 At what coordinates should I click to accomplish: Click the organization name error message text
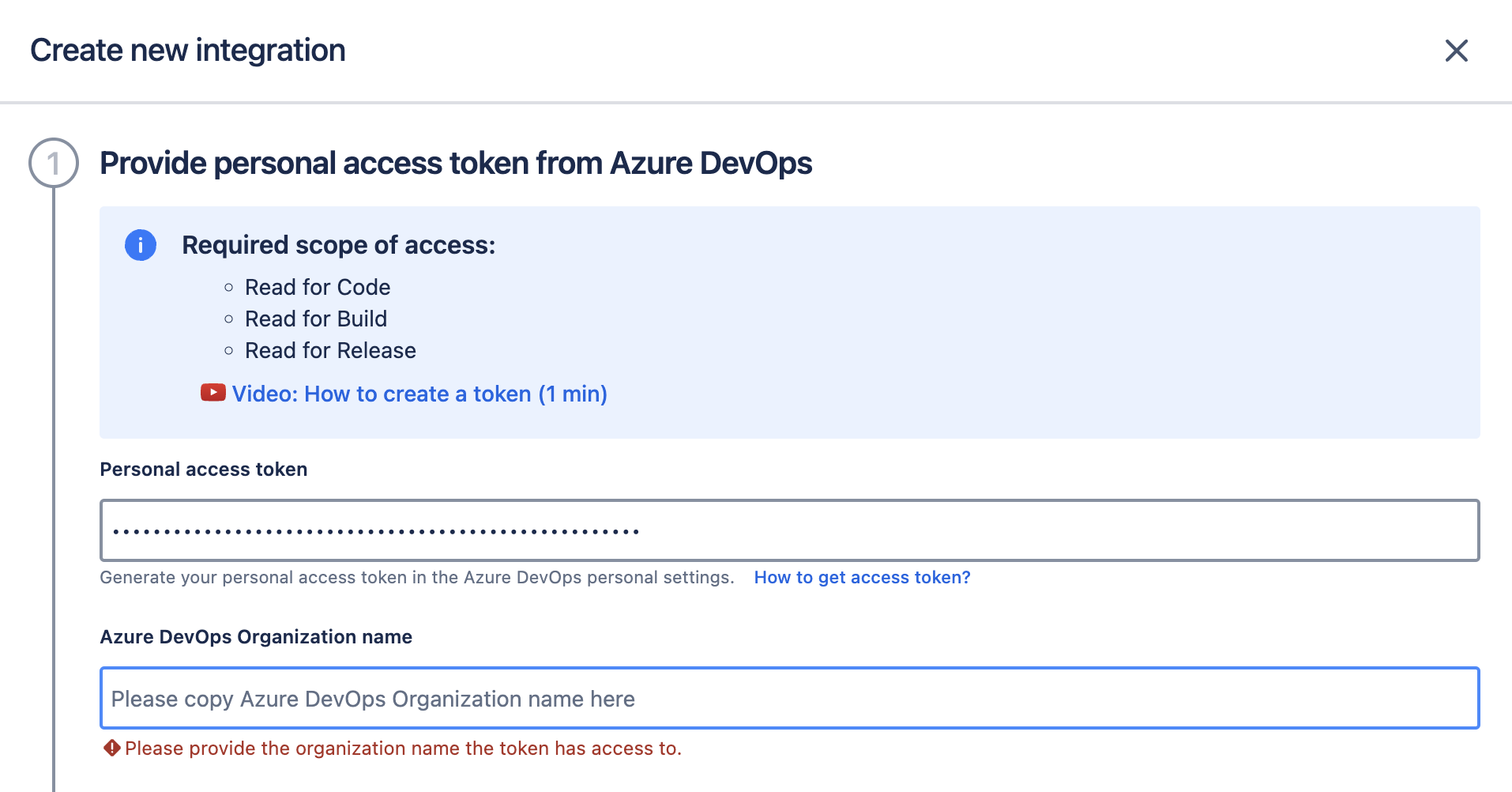coord(403,749)
